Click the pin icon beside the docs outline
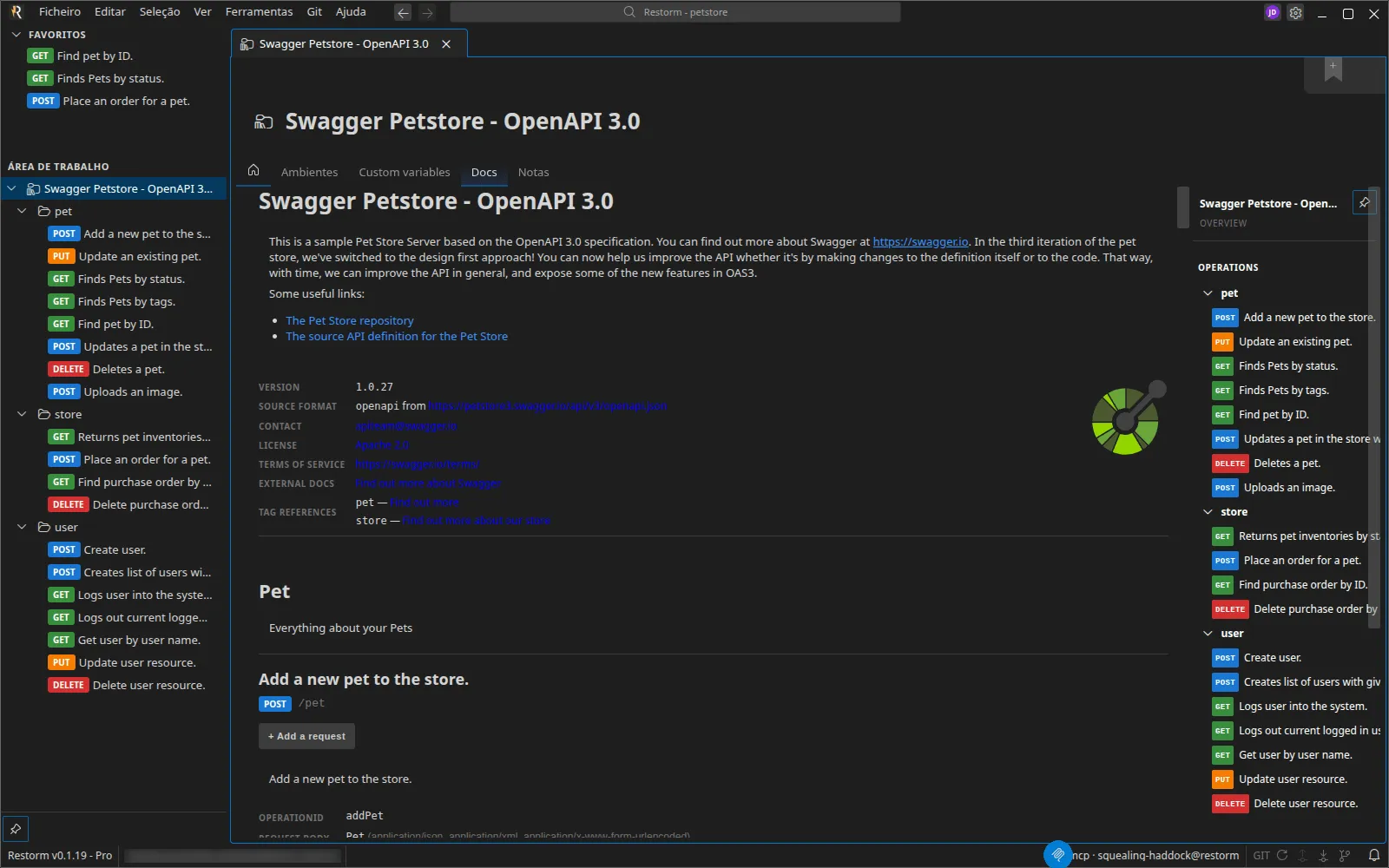Image resolution: width=1389 pixels, height=868 pixels. pyautogui.click(x=1365, y=202)
